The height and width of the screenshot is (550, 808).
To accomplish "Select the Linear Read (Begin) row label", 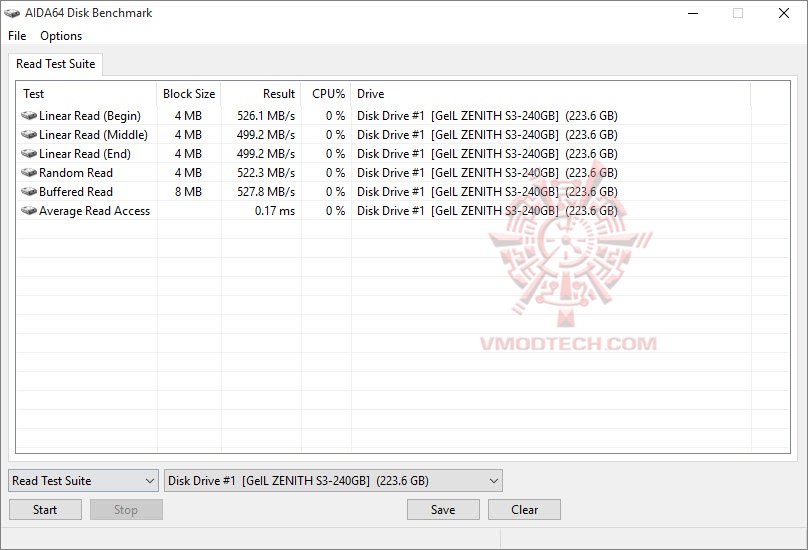I will [x=90, y=115].
